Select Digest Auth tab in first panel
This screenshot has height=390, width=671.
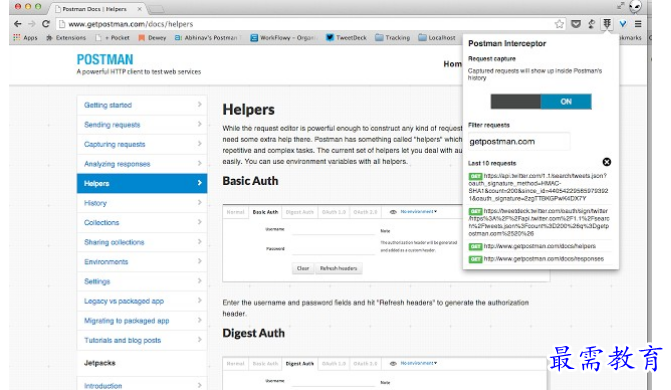tap(300, 212)
